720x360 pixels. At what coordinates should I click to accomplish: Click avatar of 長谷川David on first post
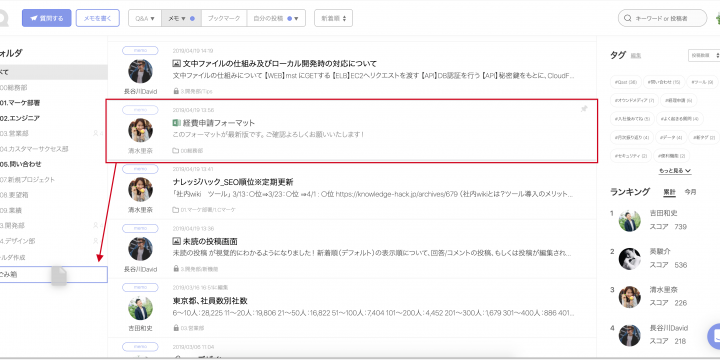click(141, 71)
